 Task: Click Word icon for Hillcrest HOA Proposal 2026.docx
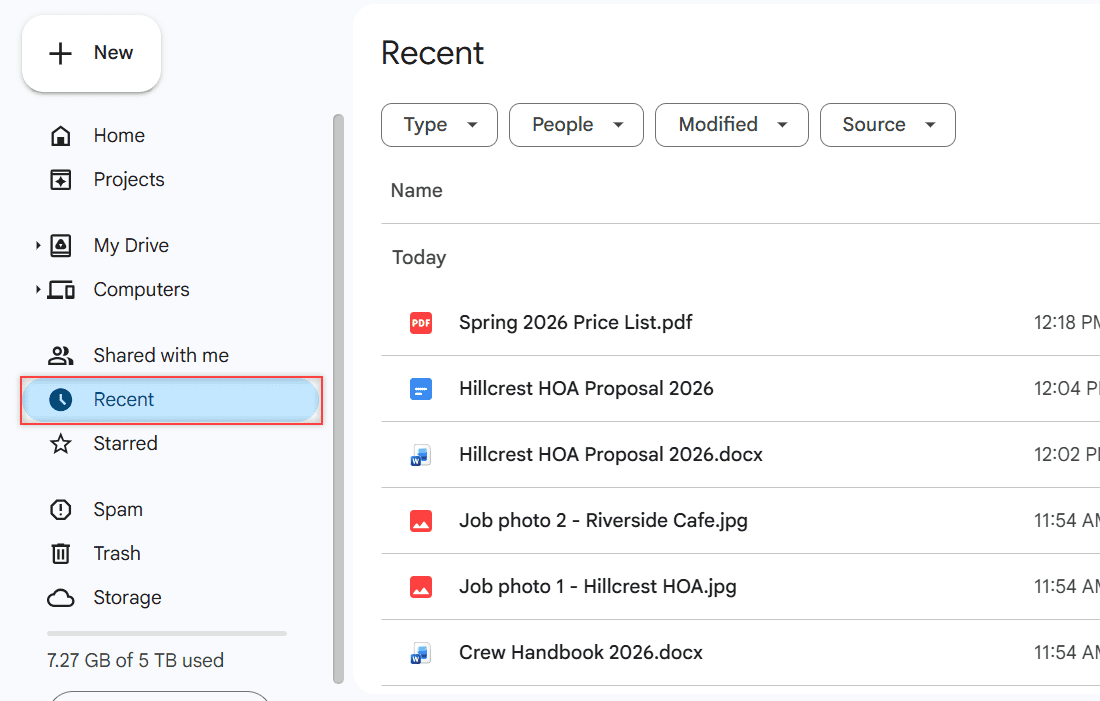coord(421,455)
